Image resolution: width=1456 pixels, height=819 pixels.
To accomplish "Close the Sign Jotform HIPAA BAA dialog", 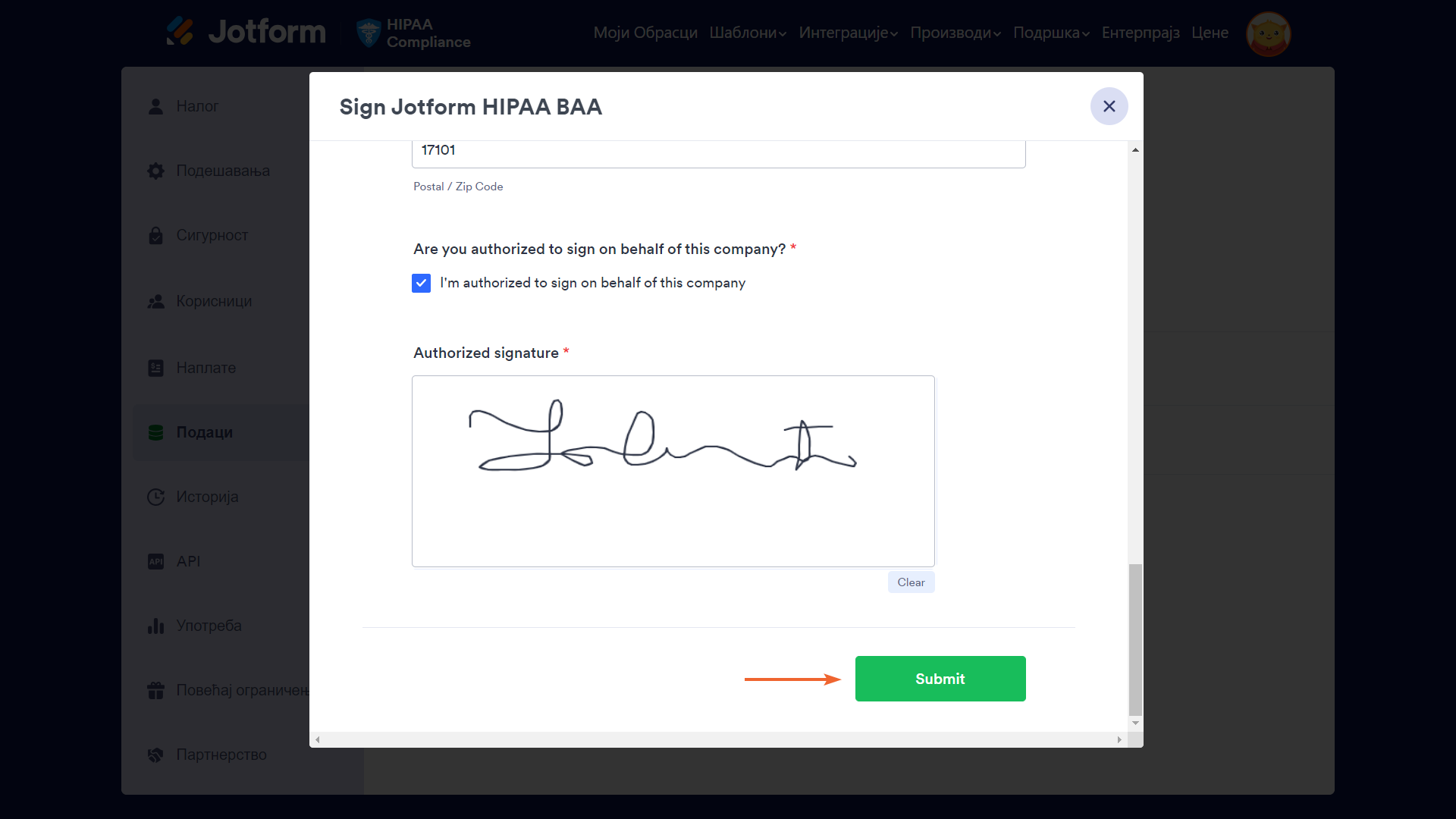I will tap(1109, 106).
